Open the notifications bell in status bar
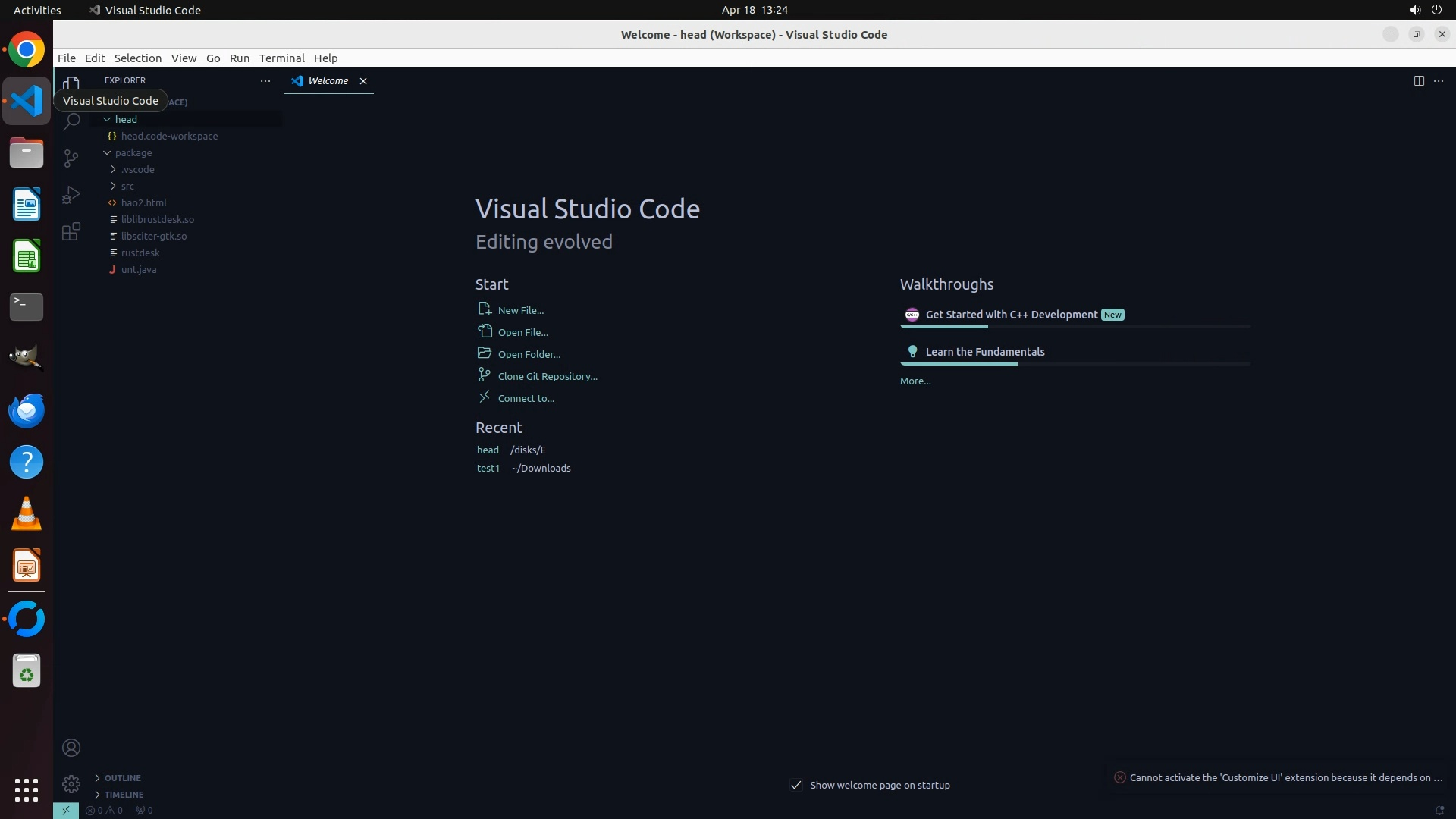This screenshot has width=1456, height=819. click(1439, 810)
